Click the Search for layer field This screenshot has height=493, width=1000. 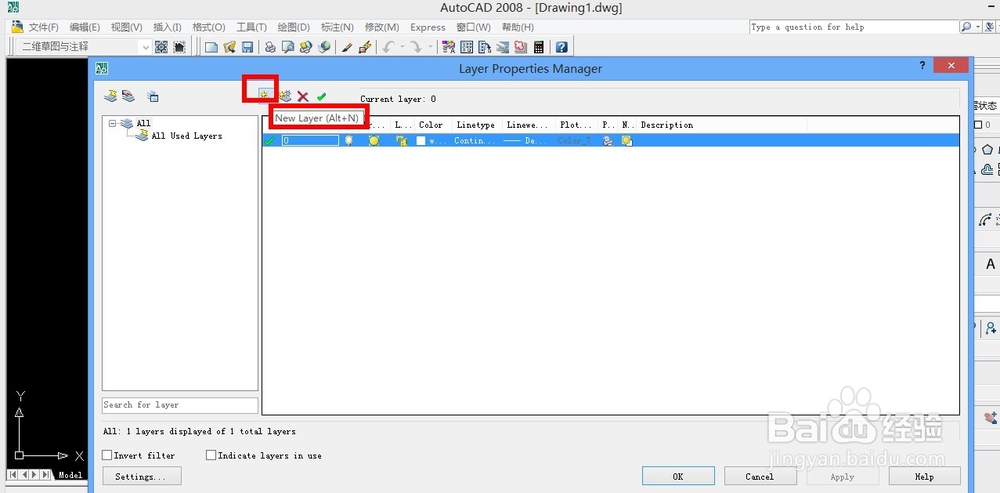pos(180,405)
